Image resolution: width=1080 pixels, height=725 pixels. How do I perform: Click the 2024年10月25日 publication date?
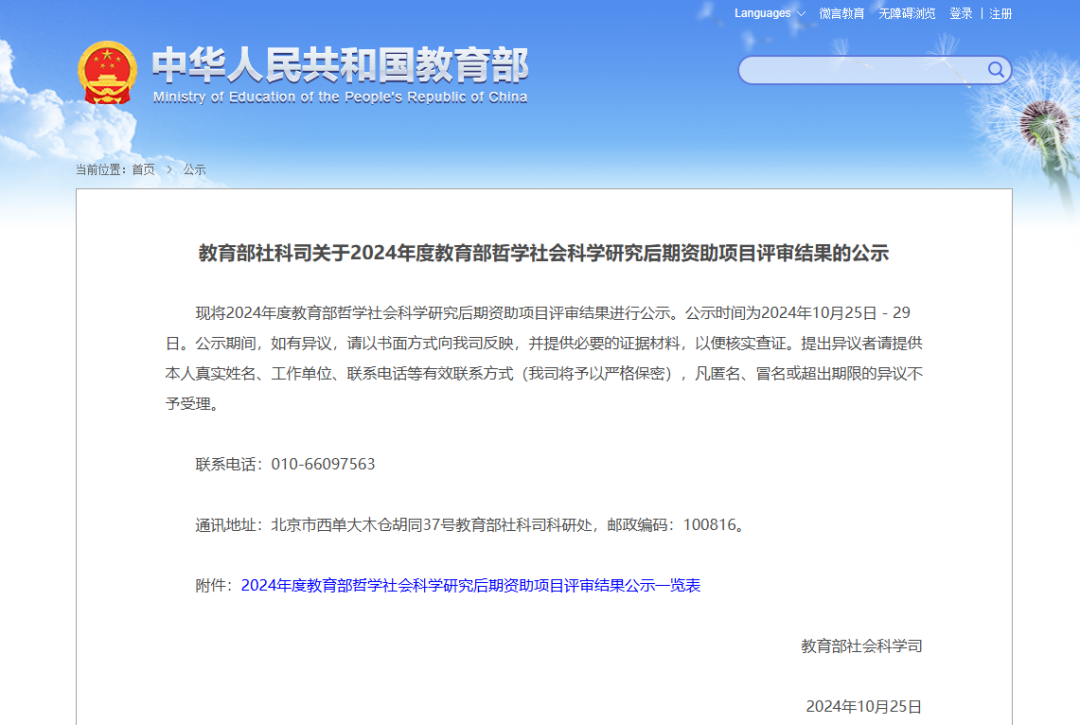point(863,706)
